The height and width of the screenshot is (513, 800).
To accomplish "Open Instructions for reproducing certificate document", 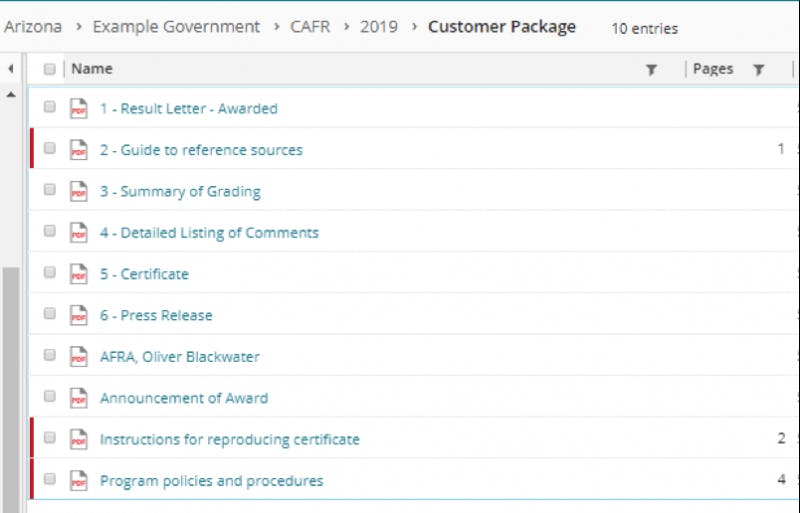I will [230, 439].
